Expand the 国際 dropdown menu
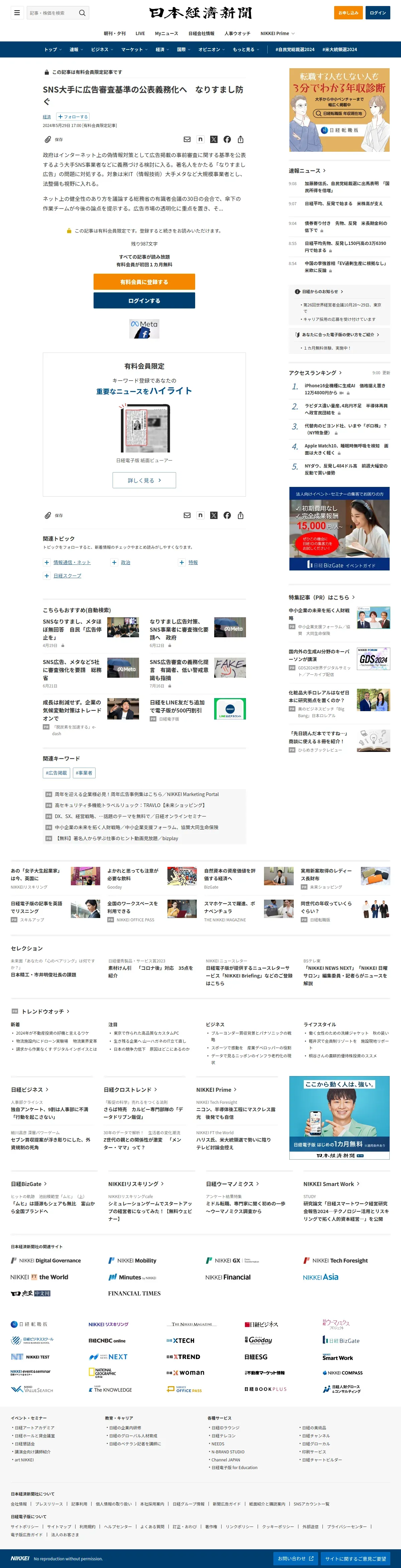 click(184, 49)
